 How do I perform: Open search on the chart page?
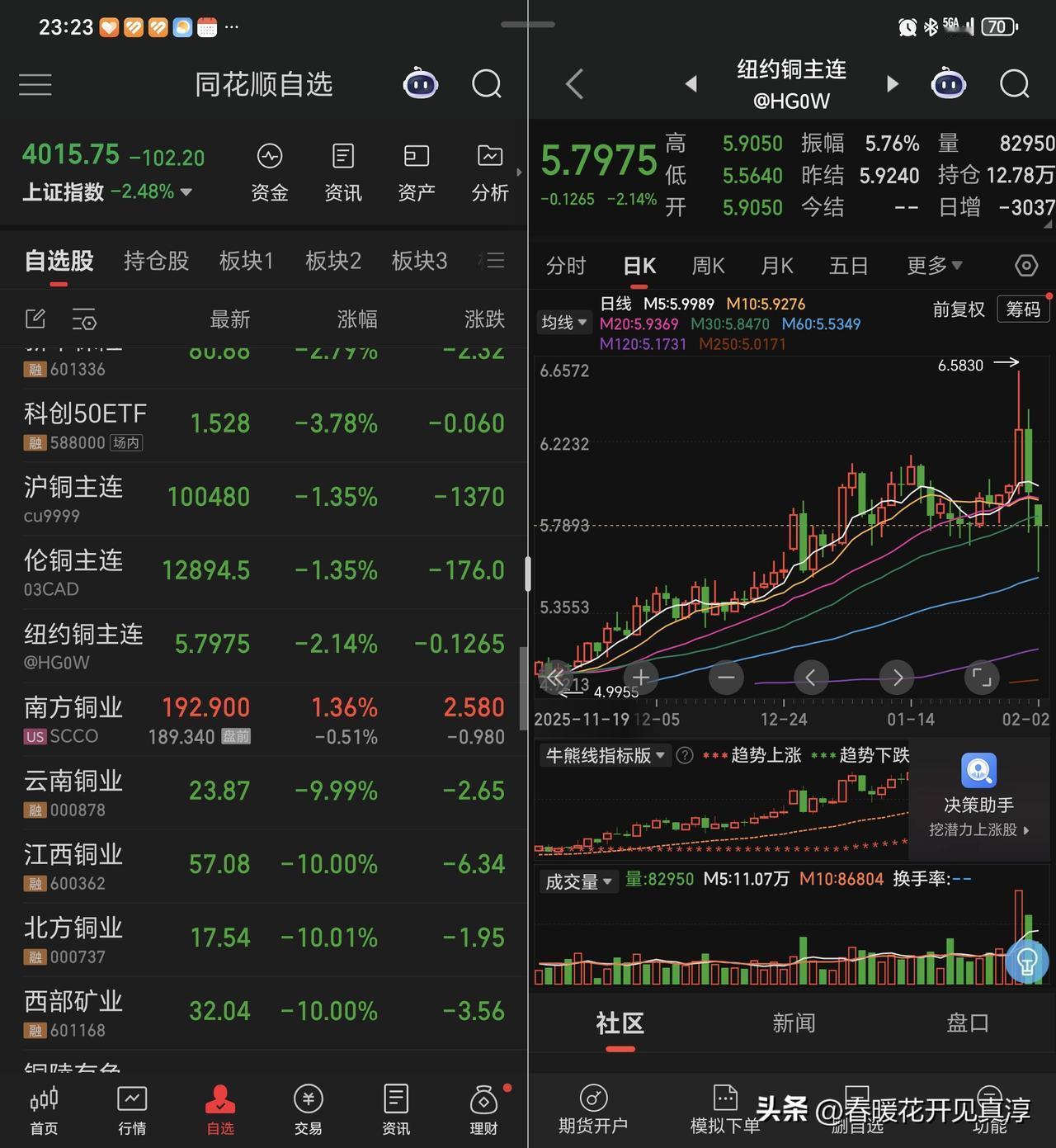pyautogui.click(x=1014, y=83)
